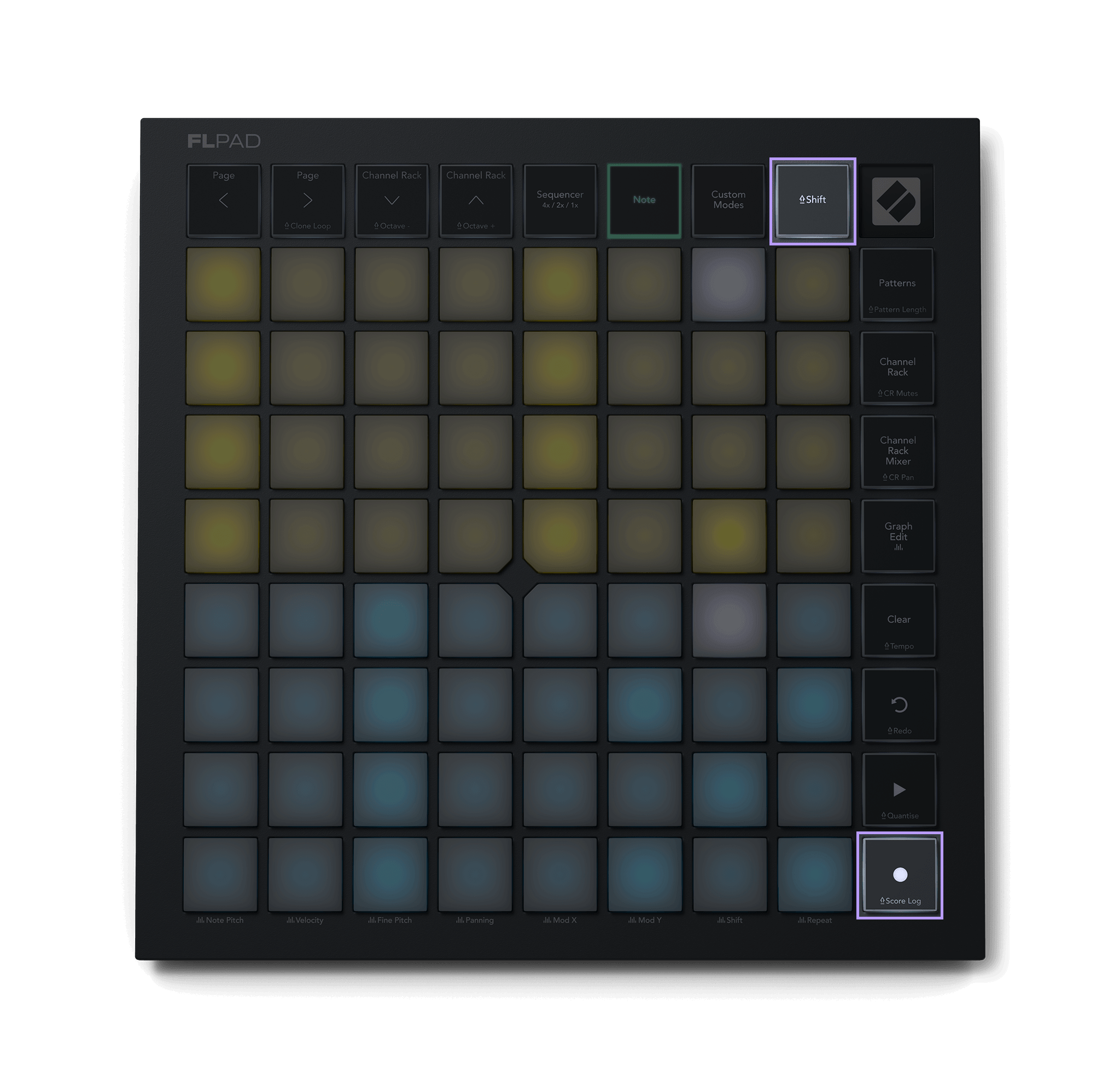This screenshot has height=1078, width=1120.
Task: Tap the blue pad above Mod Y label
Action: click(x=645, y=874)
